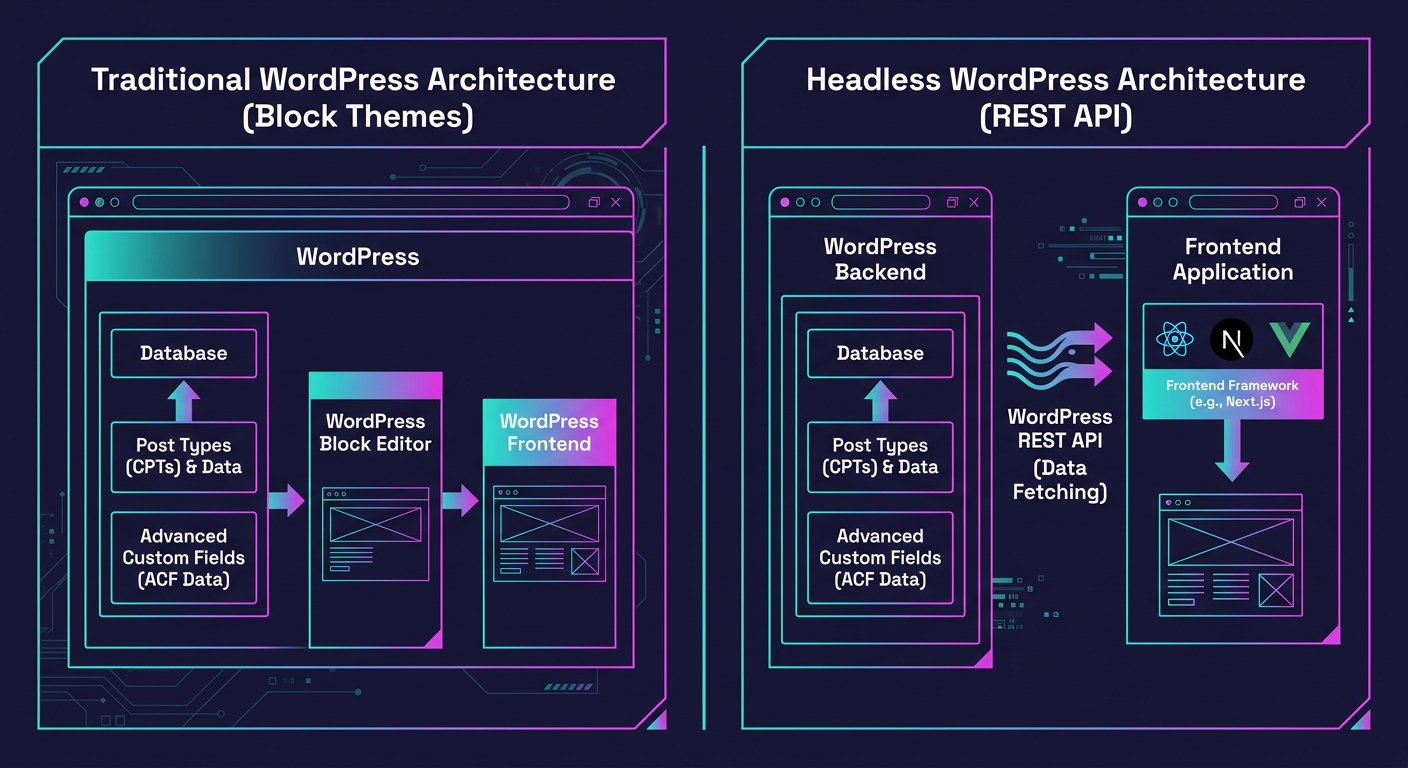
Task: Click the green Vue logo icon
Action: [x=1290, y=341]
